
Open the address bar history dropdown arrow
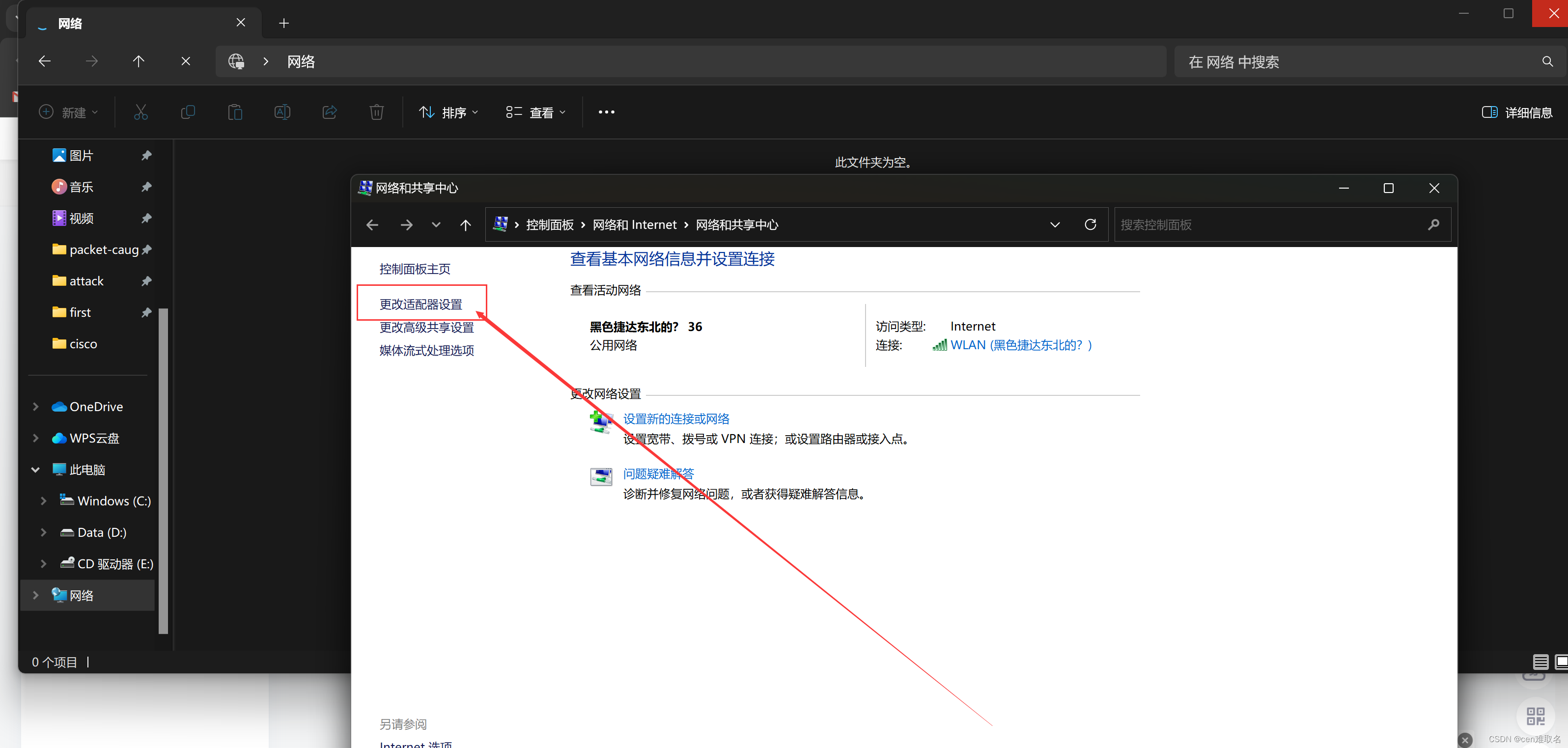[x=1055, y=224]
